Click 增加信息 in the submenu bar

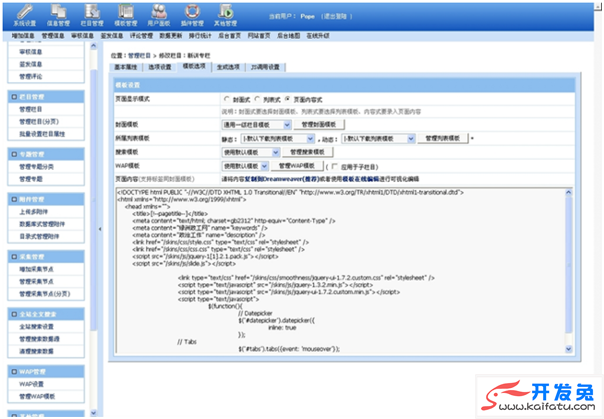23,36
